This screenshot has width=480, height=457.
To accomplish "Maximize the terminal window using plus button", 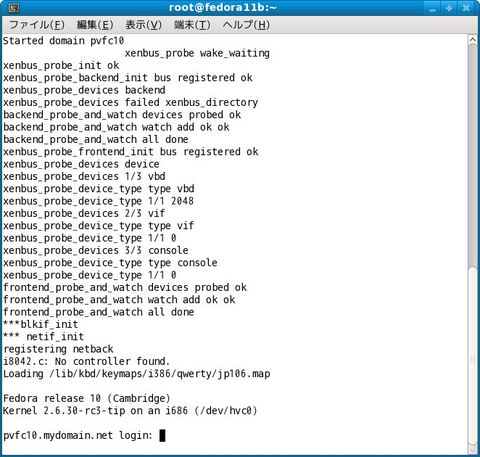I will (x=449, y=8).
